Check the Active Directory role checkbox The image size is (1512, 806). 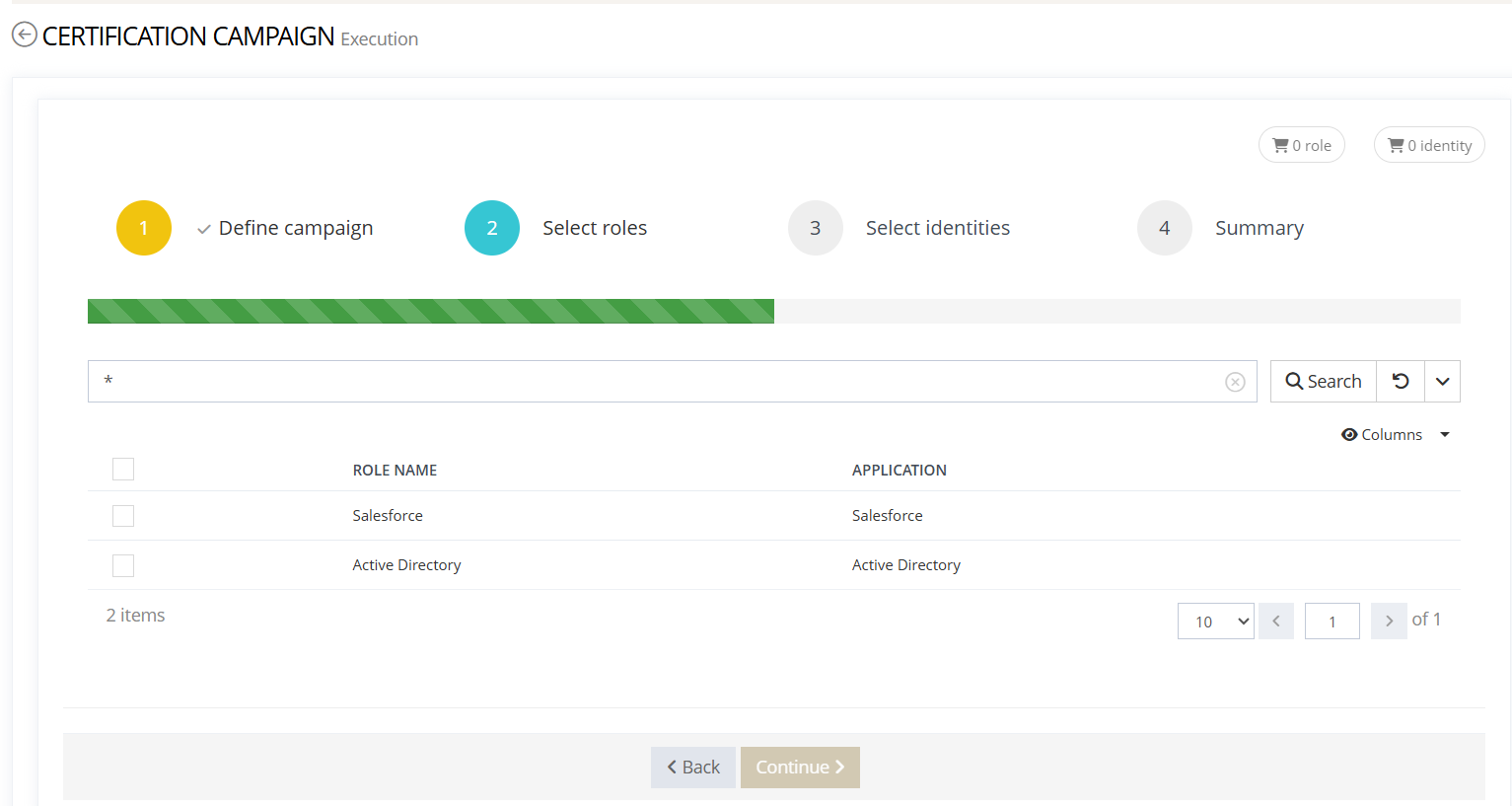tap(123, 565)
